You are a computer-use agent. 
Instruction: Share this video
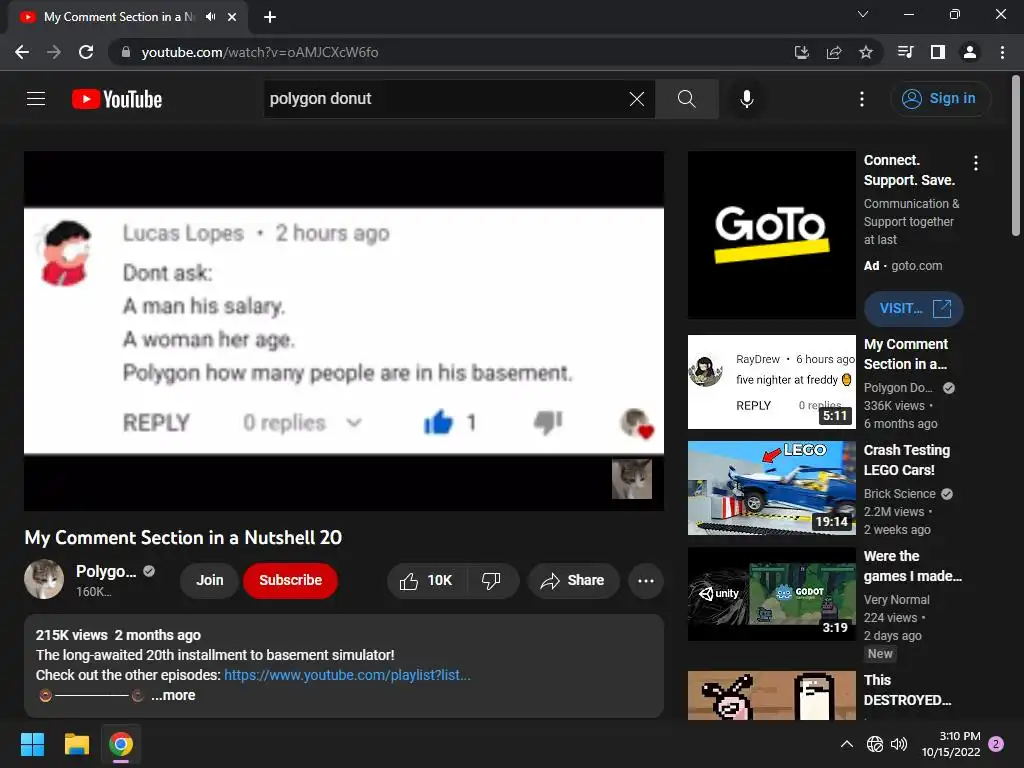pos(573,581)
